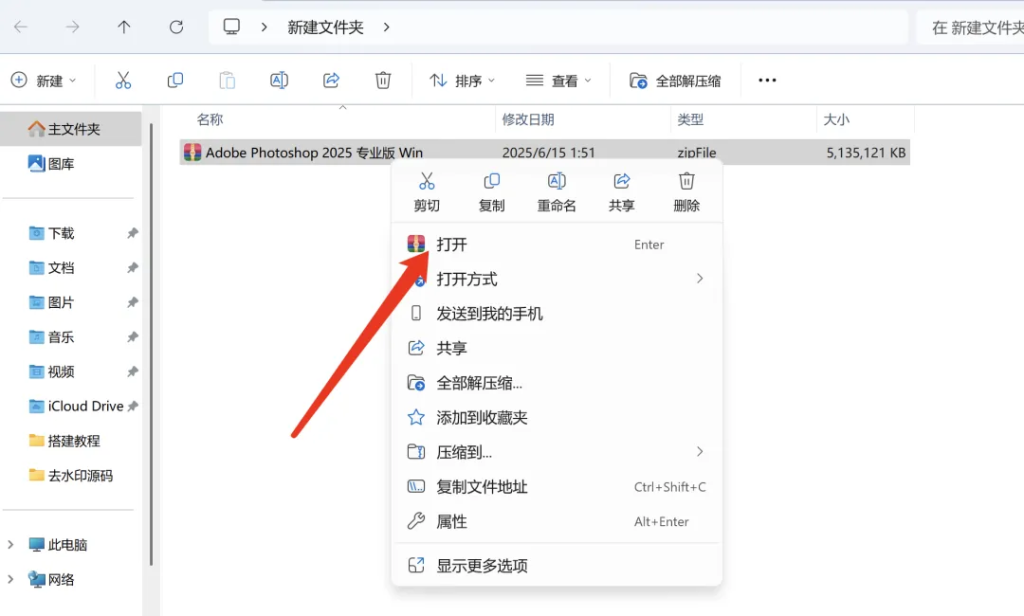Click 剪切 in the context menu
Viewport: 1024px width, 616px height.
click(x=426, y=192)
